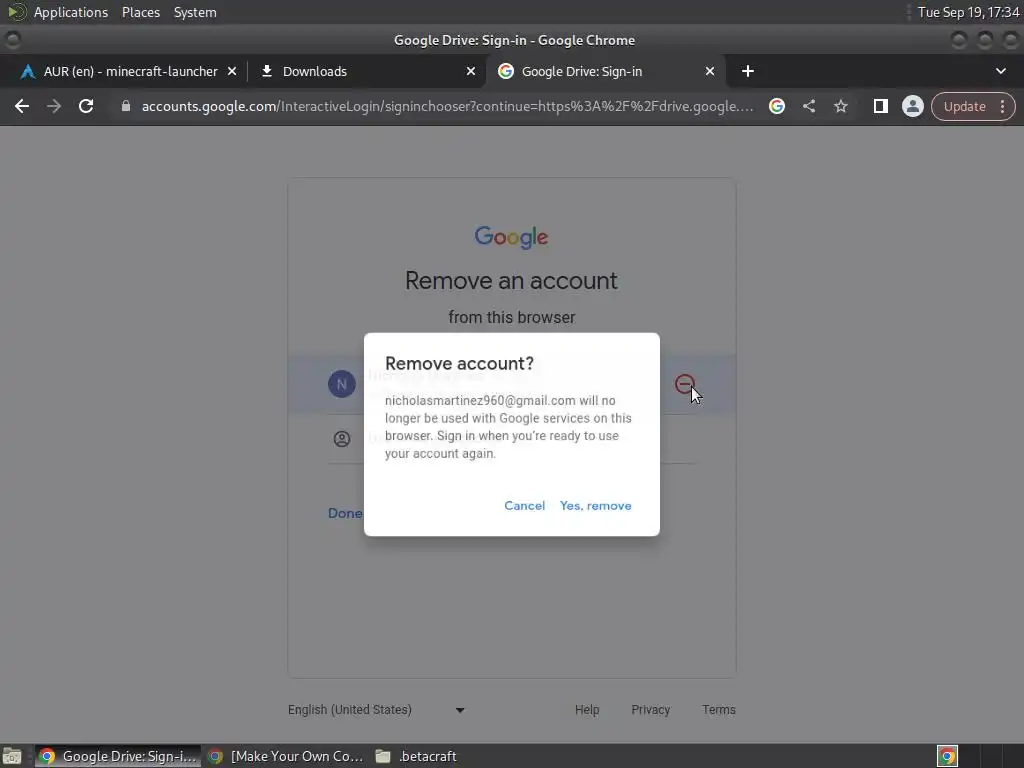
Task: Cancel the Remove account dialog
Action: pos(524,505)
